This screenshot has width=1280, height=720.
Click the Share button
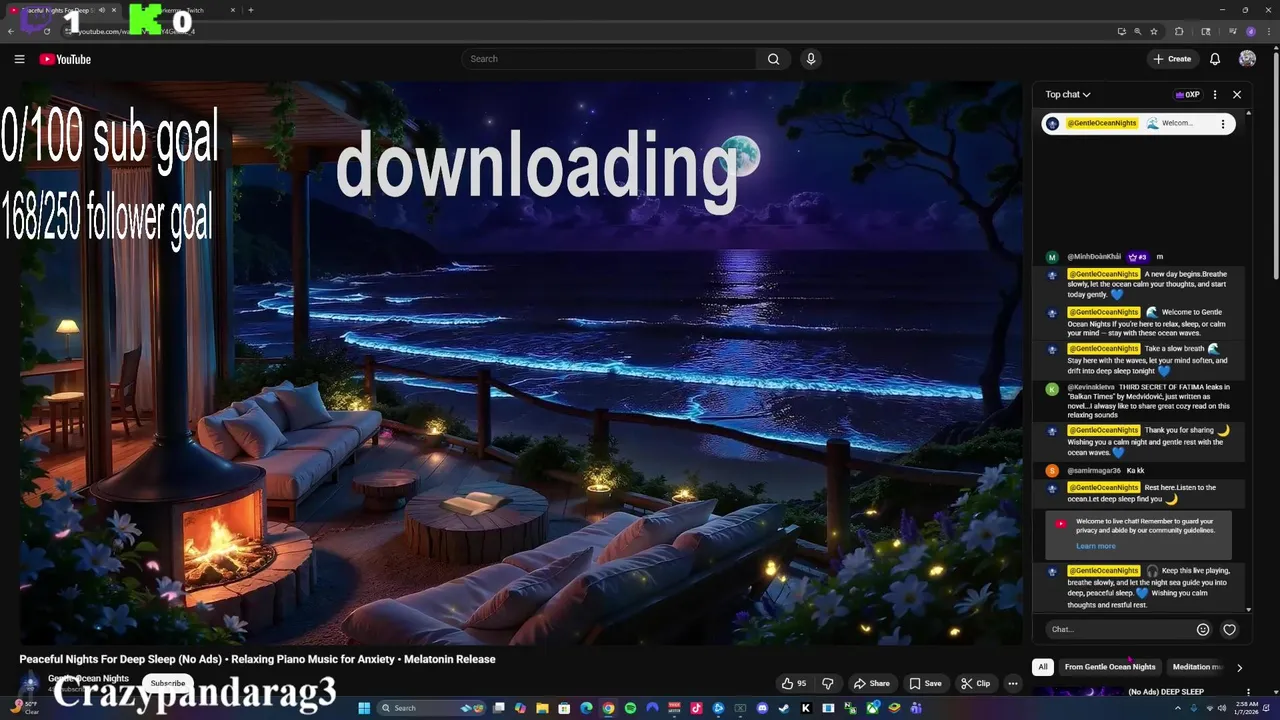871,684
